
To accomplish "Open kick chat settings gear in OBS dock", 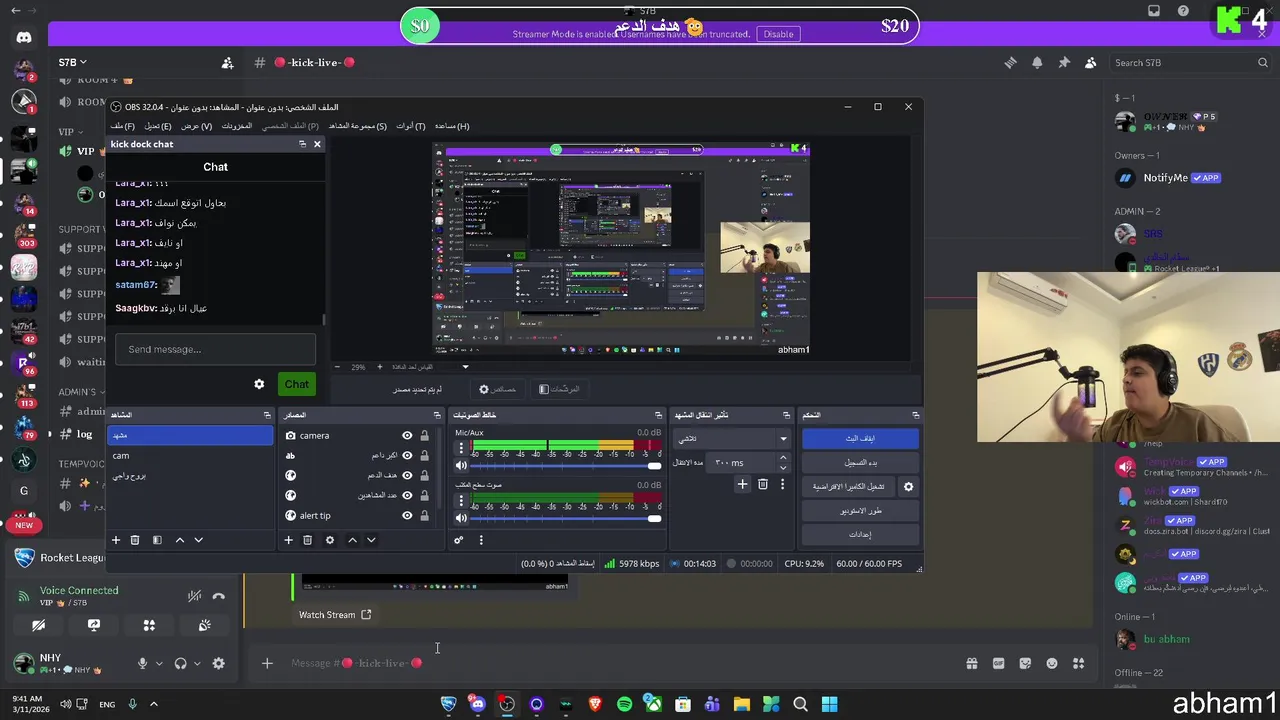I will [259, 384].
